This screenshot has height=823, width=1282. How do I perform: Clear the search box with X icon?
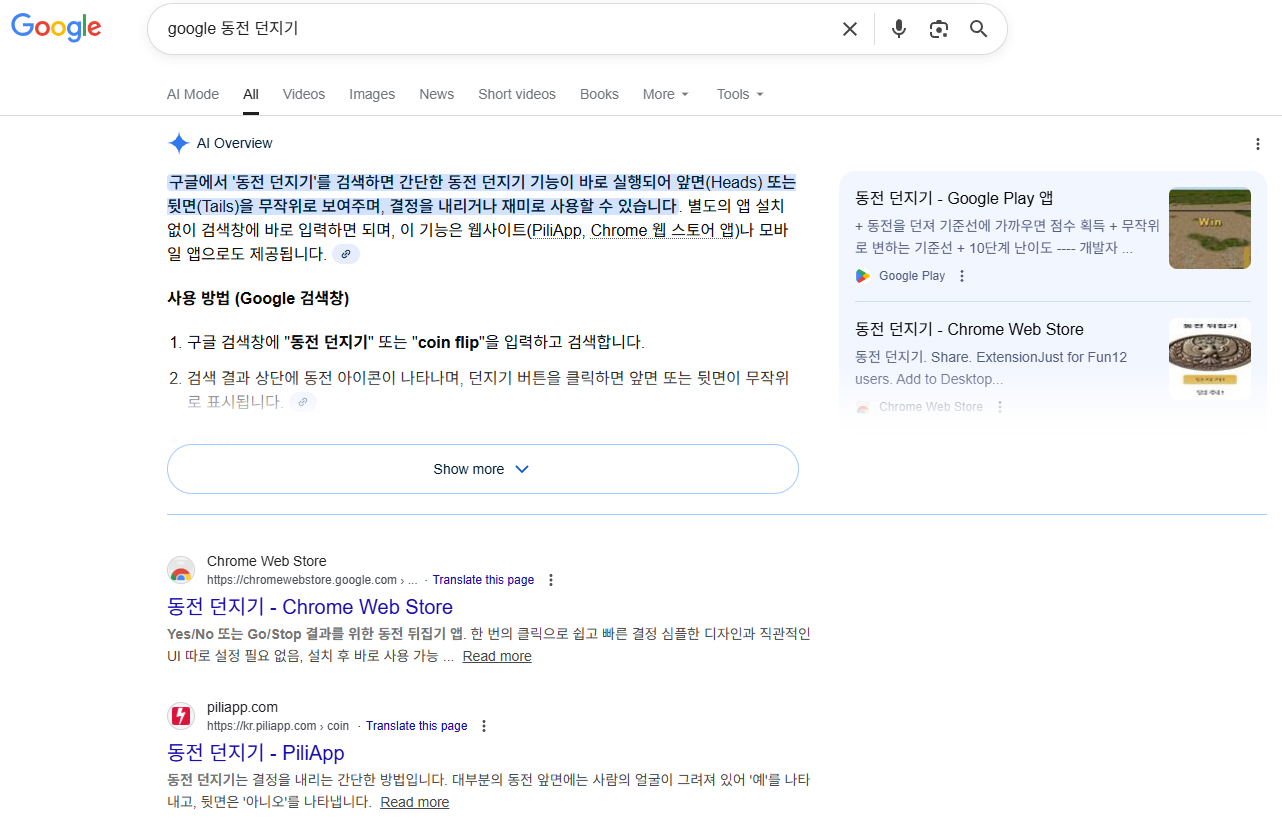[849, 29]
